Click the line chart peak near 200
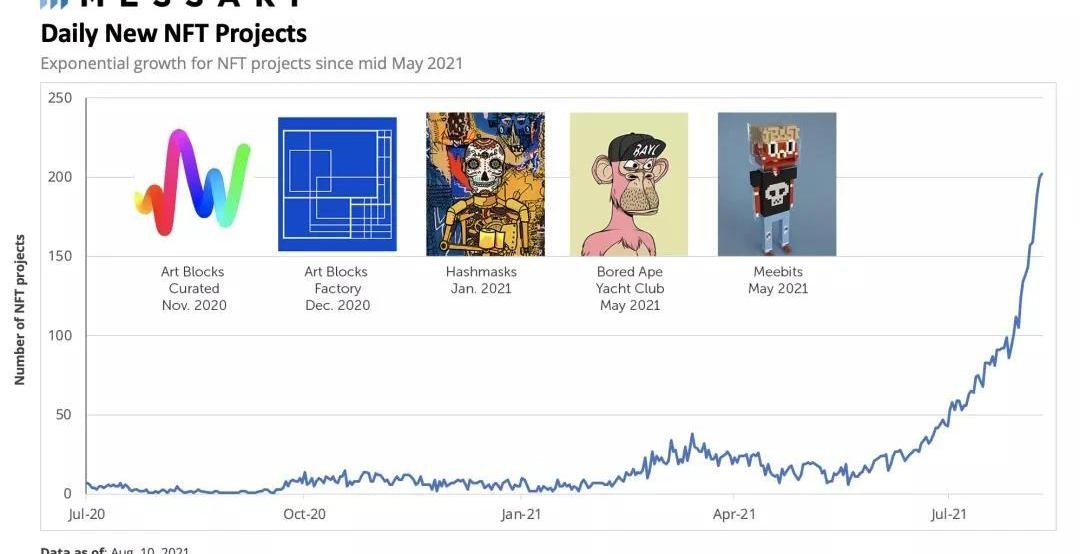Screen dimensions: 1080x554 1041,174
